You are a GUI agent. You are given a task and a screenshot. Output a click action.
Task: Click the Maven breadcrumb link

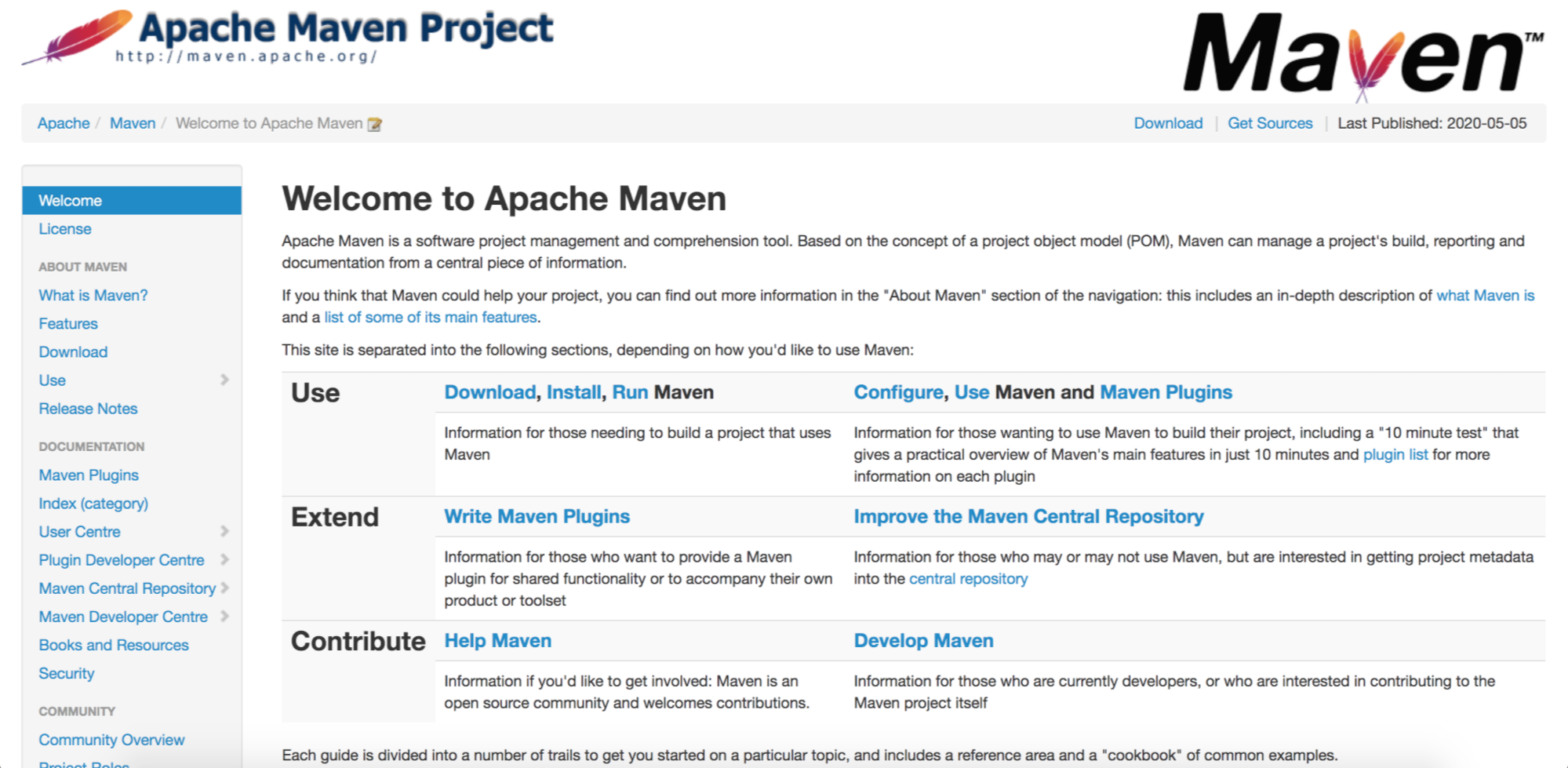[x=133, y=123]
